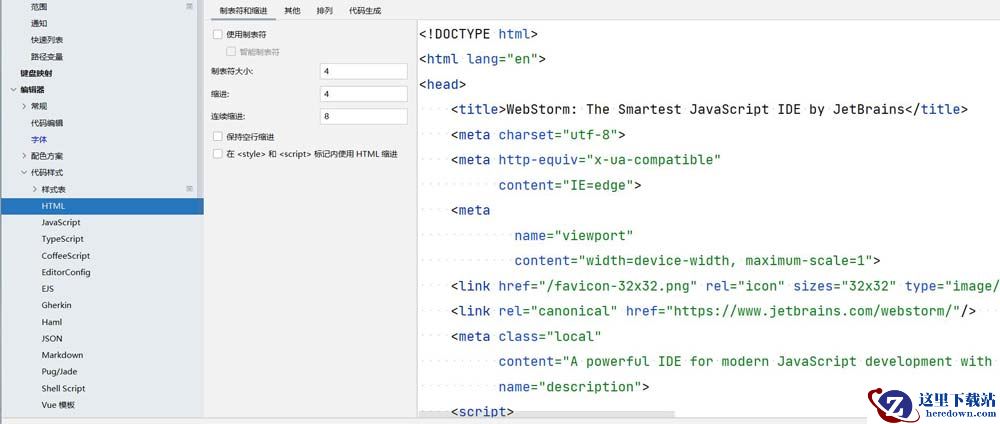This screenshot has height=424, width=1000.
Task: Click the 制表符大小 input field
Action: click(364, 71)
